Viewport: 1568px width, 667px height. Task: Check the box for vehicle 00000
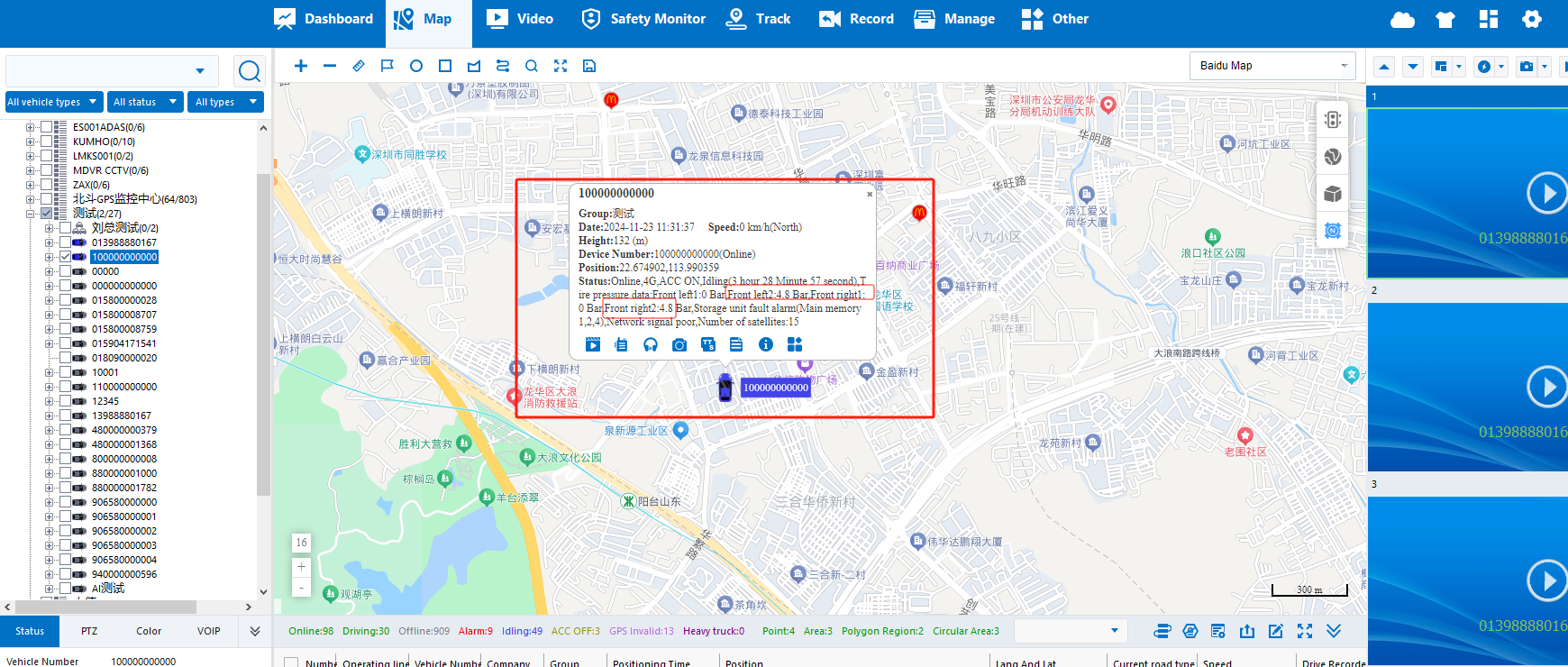65,271
